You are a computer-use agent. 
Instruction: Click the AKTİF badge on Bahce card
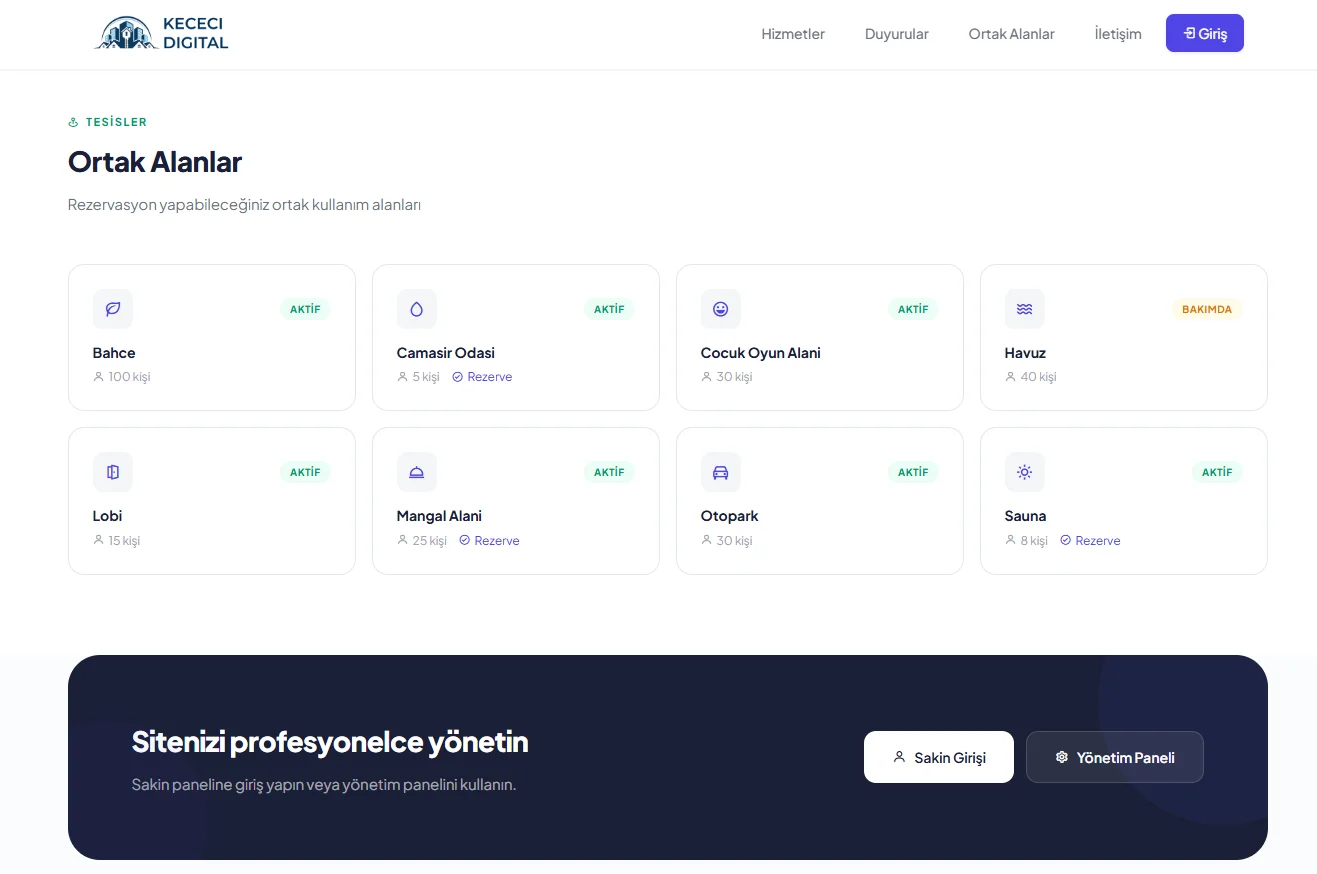coord(305,309)
